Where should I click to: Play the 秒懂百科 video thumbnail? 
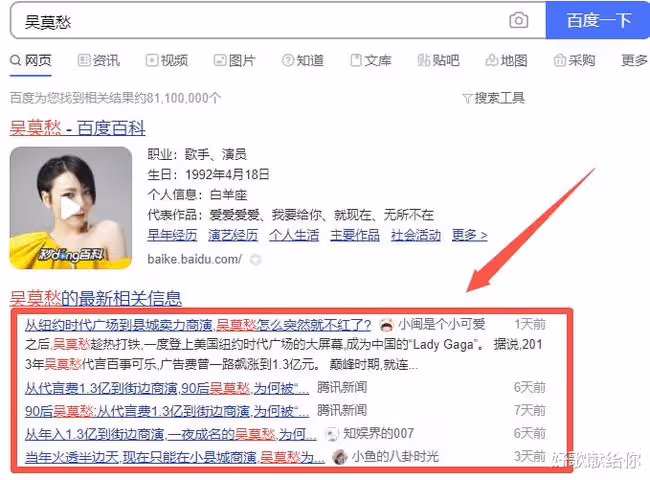click(x=71, y=208)
